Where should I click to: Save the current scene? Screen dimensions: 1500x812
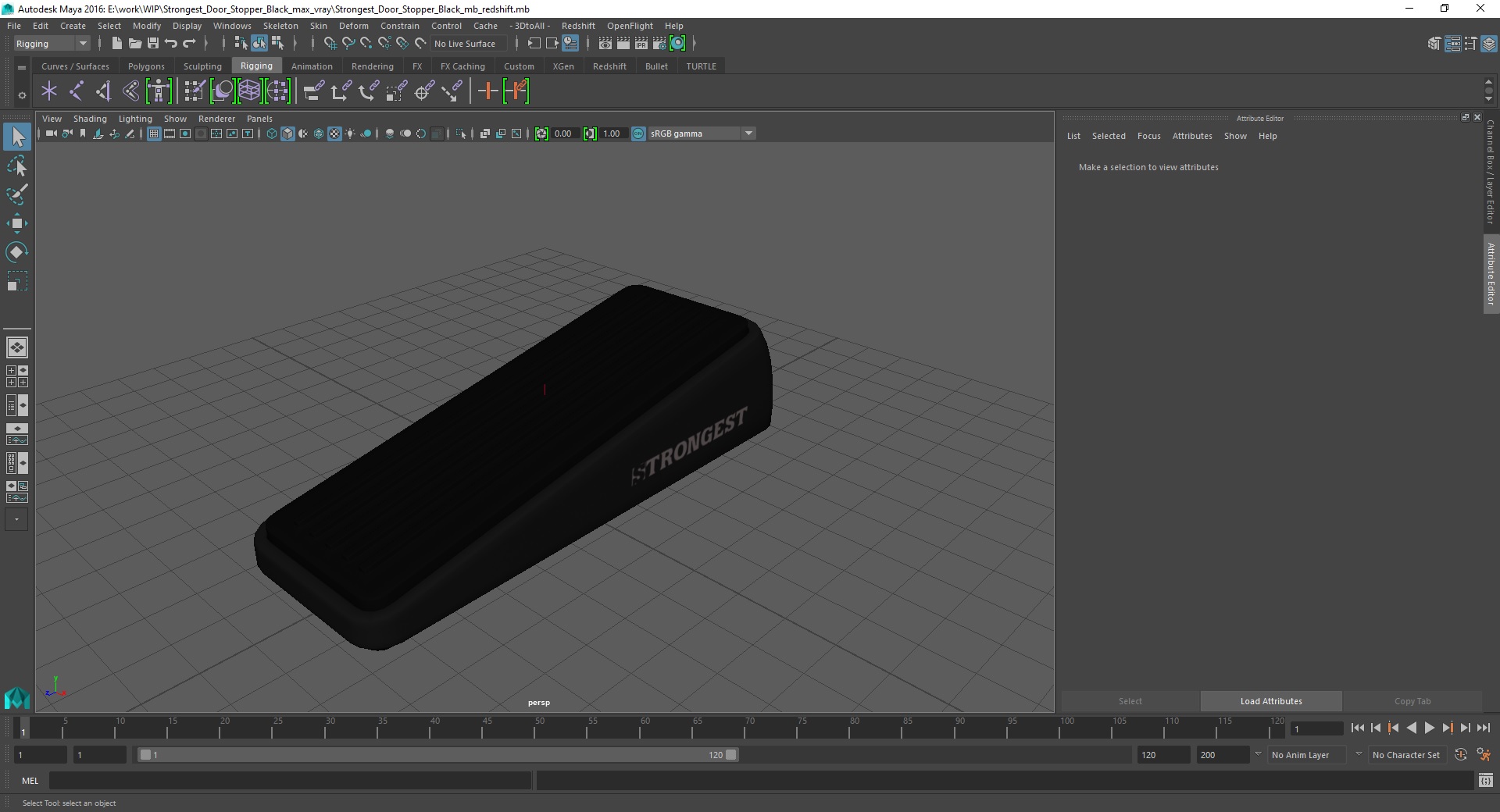[153, 44]
